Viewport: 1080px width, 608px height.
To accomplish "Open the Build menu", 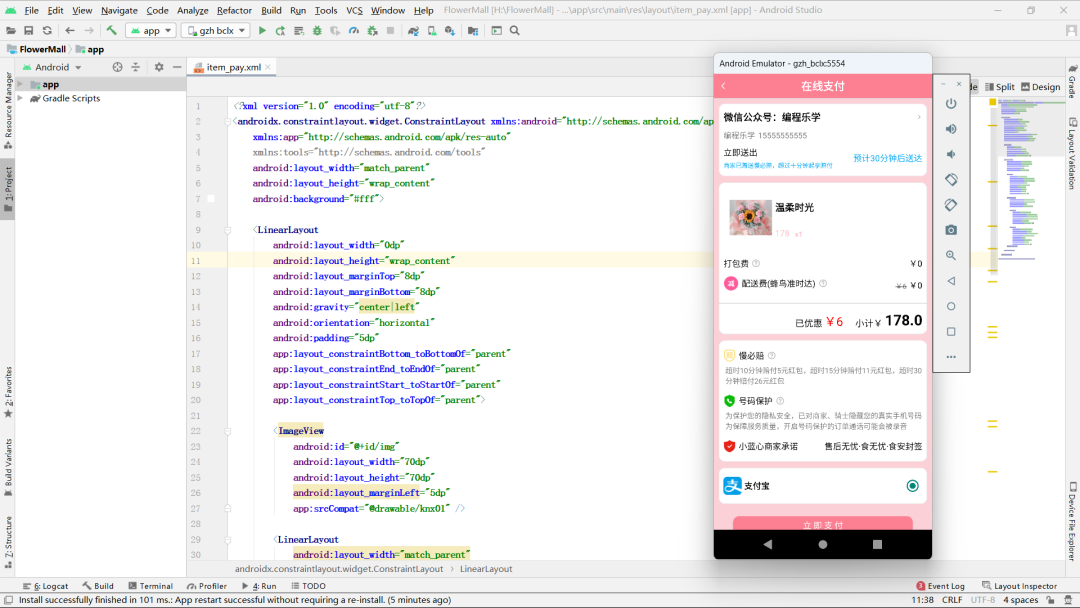I will pos(271,10).
